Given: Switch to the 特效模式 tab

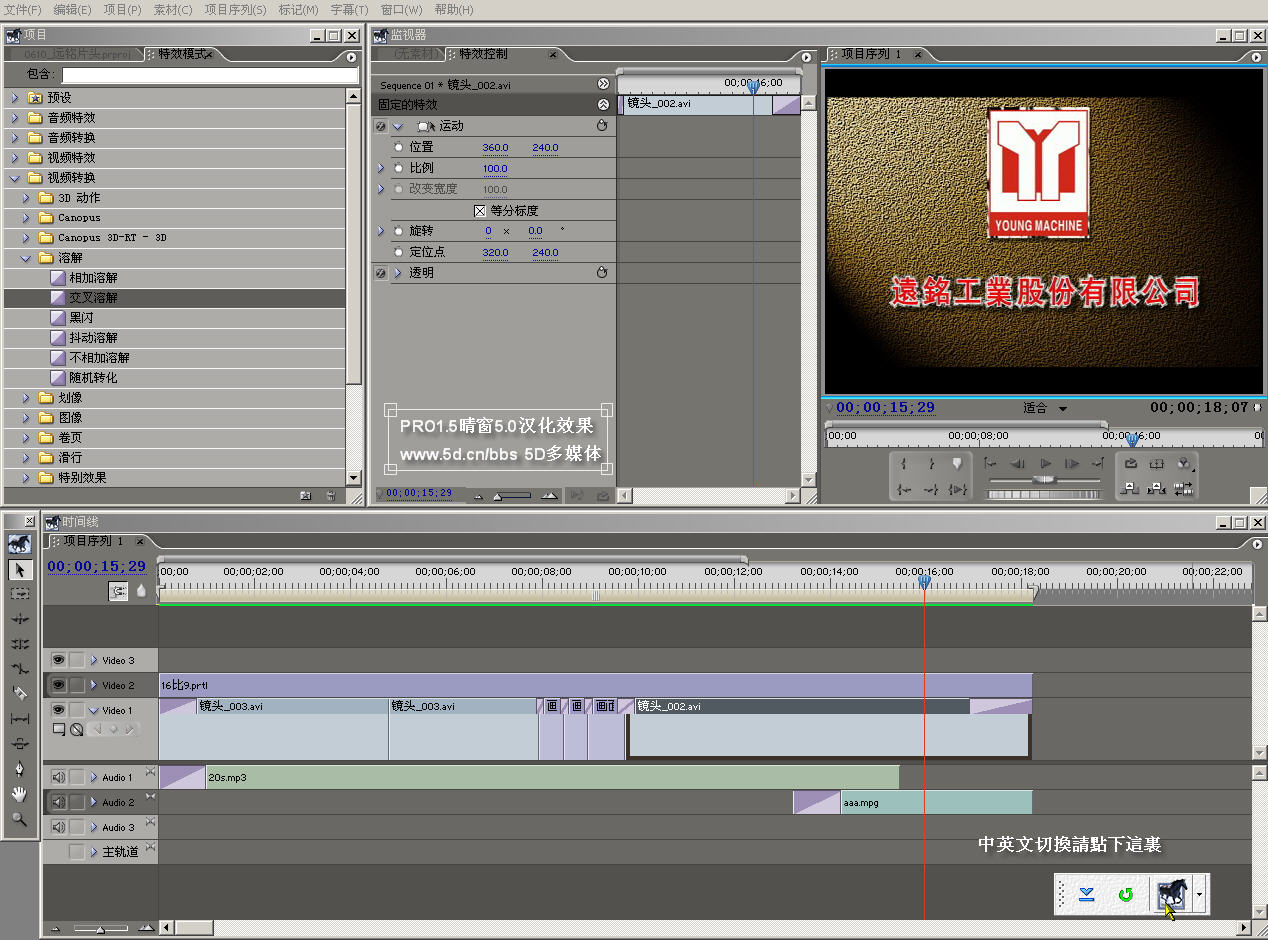Looking at the screenshot, I should [183, 54].
